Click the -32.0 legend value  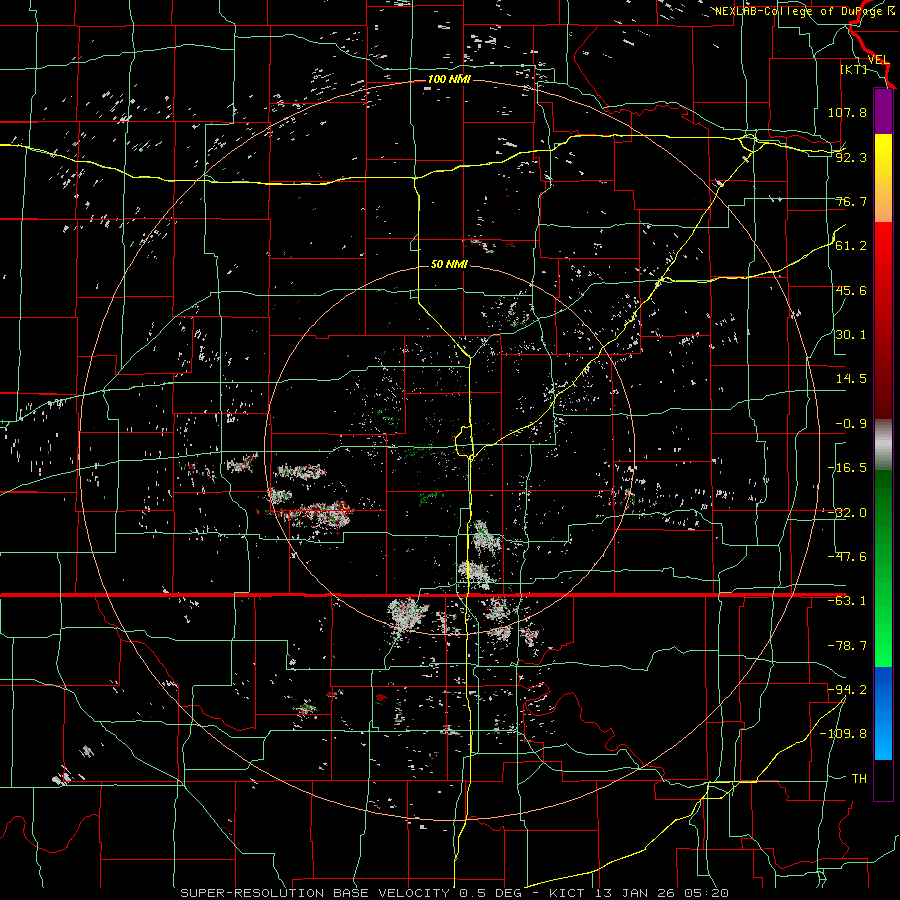[x=847, y=513]
